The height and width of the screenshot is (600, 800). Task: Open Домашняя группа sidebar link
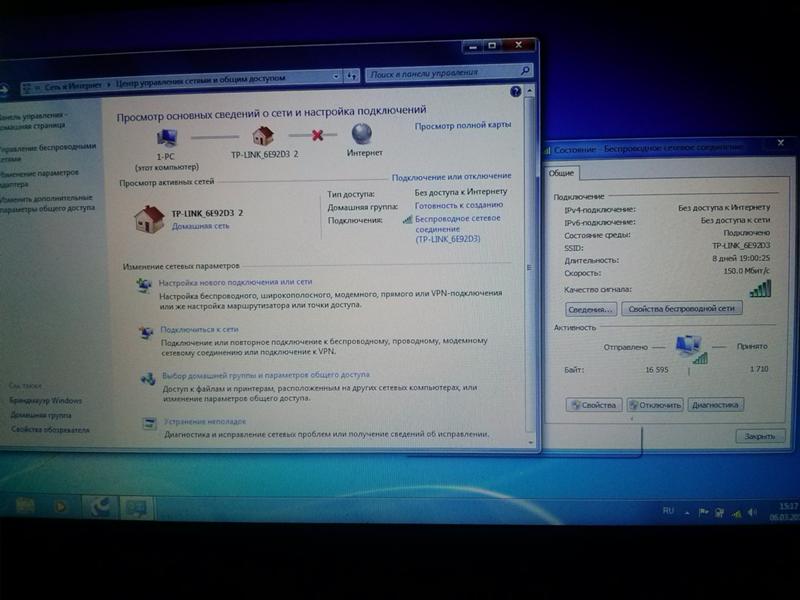[x=41, y=415]
